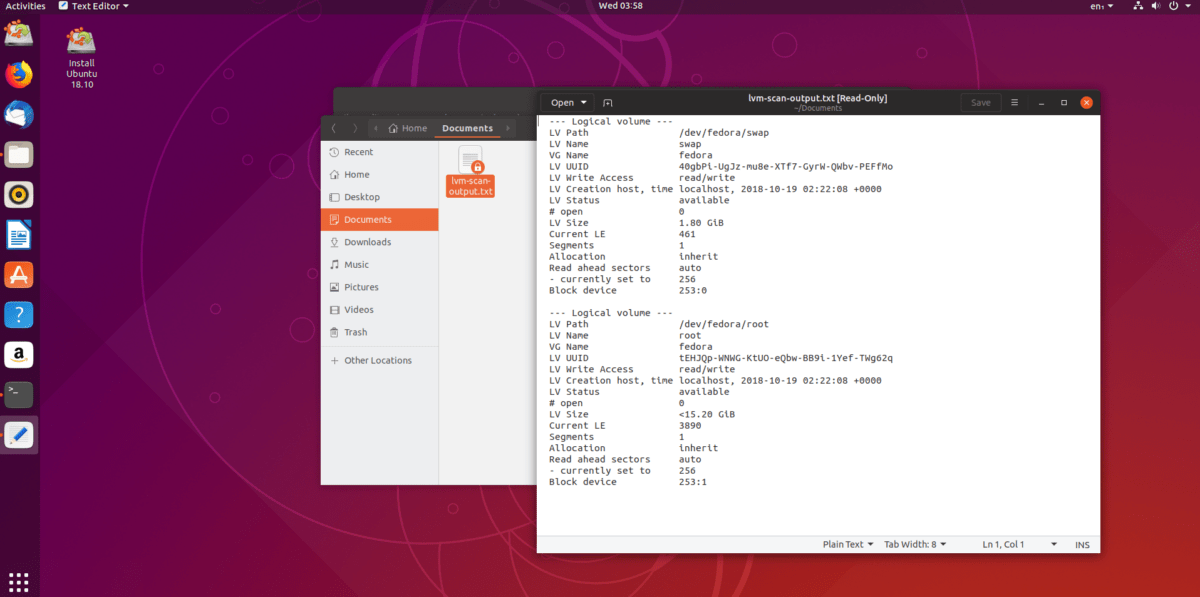Open the Help application from the dock
Screen dimensions: 1200x597
19,314
